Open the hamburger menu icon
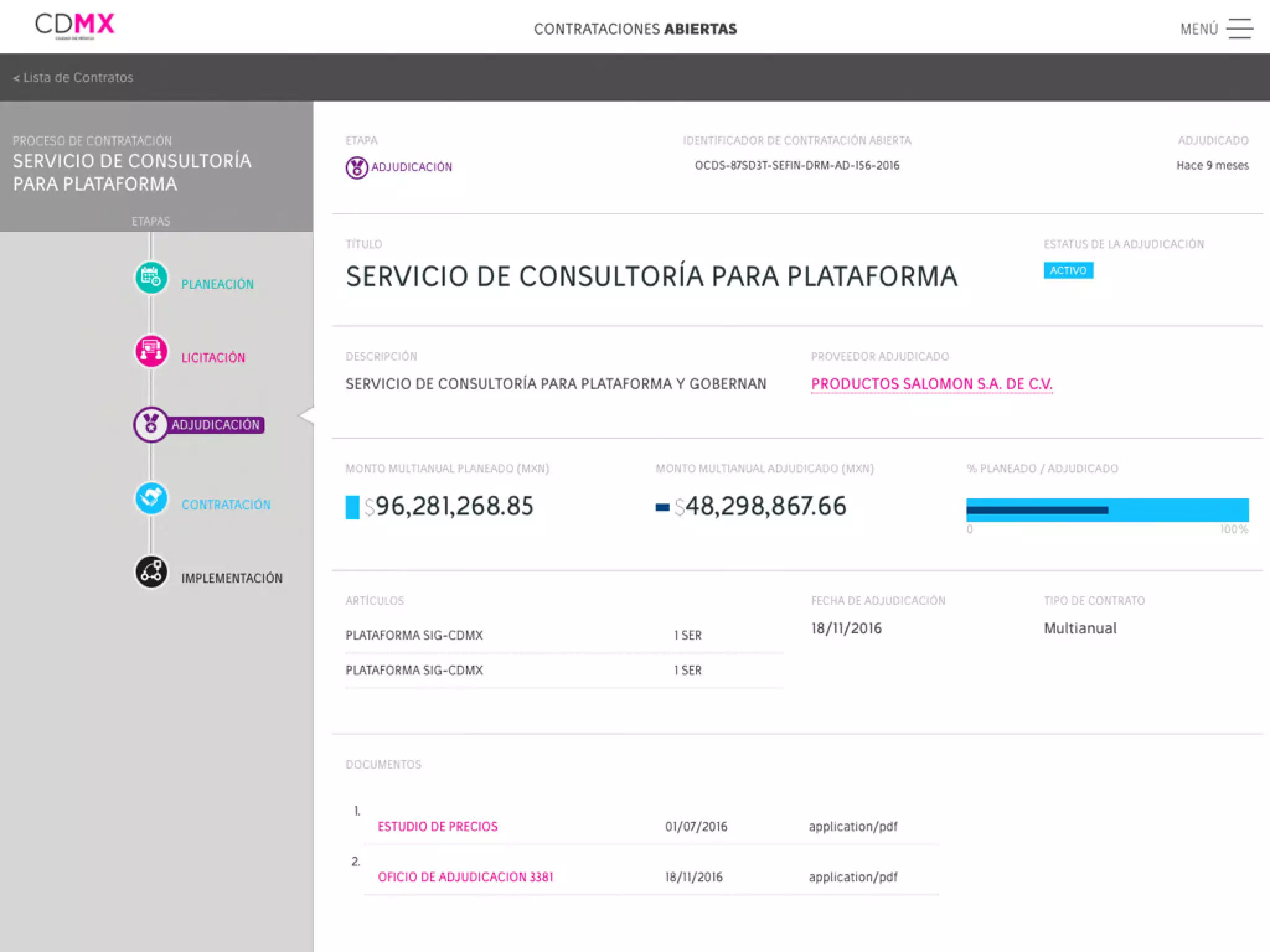The height and width of the screenshot is (952, 1270). (1240, 29)
